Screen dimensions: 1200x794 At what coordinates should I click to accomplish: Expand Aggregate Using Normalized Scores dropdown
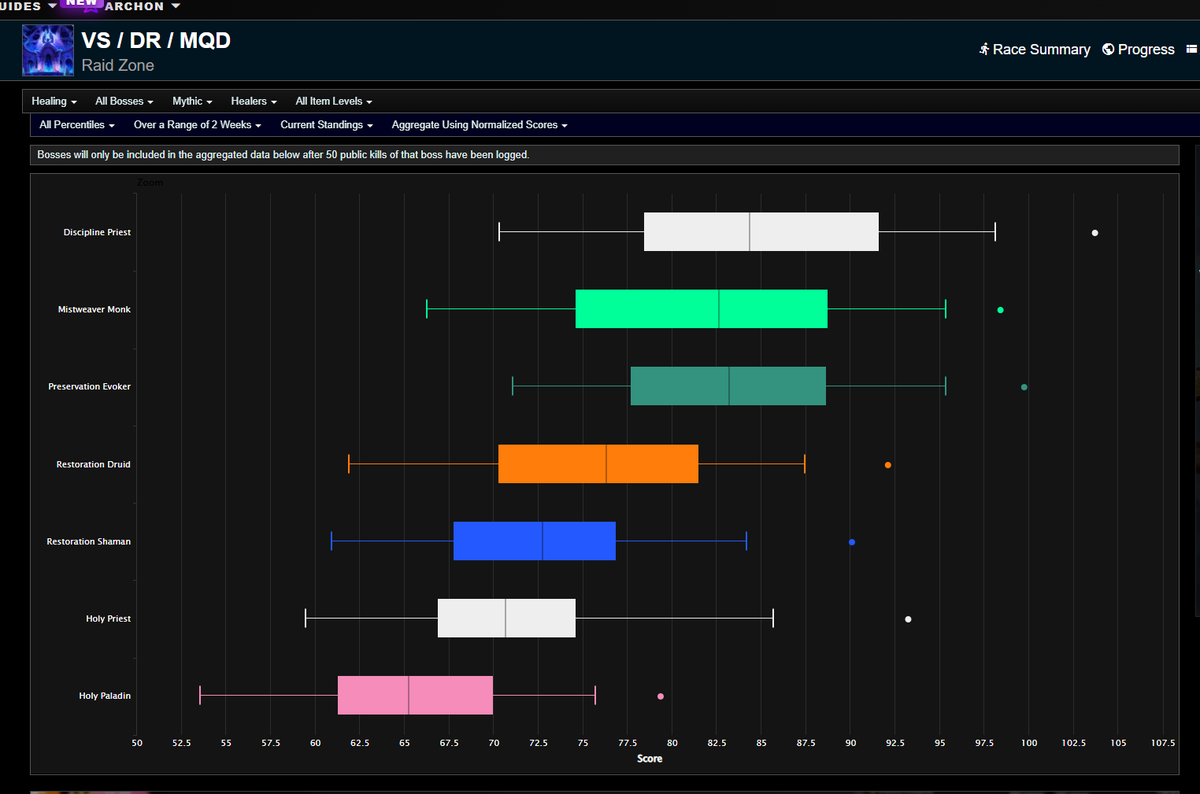click(x=480, y=125)
